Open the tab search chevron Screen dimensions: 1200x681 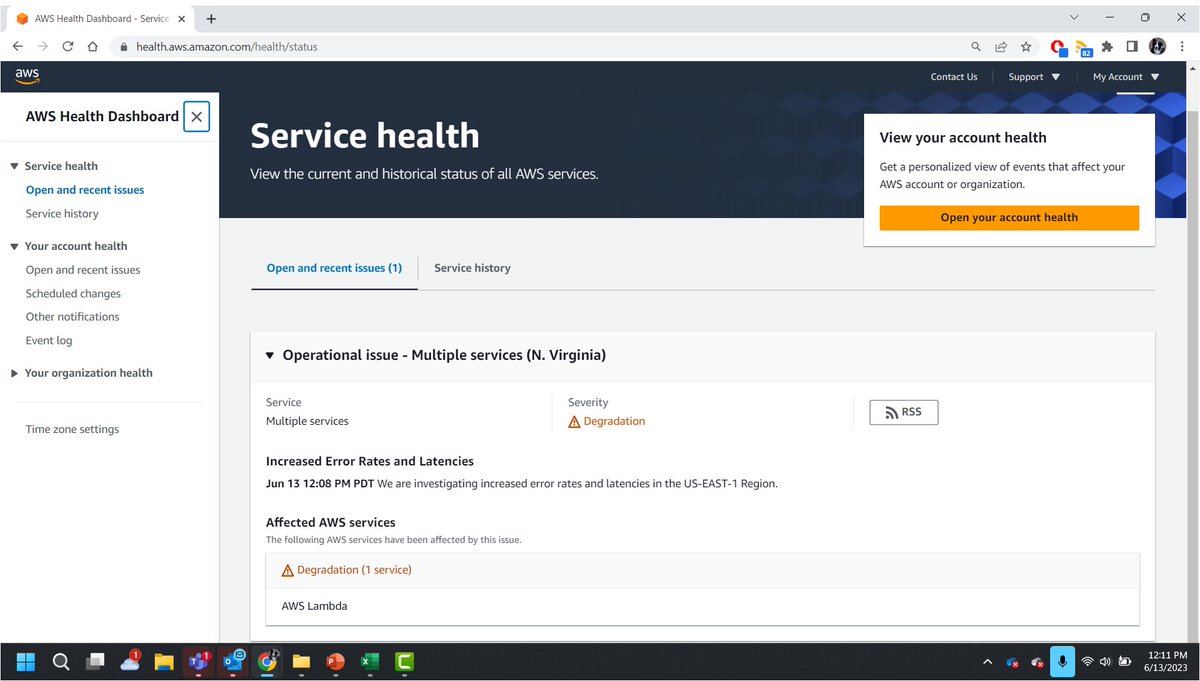(1074, 17)
